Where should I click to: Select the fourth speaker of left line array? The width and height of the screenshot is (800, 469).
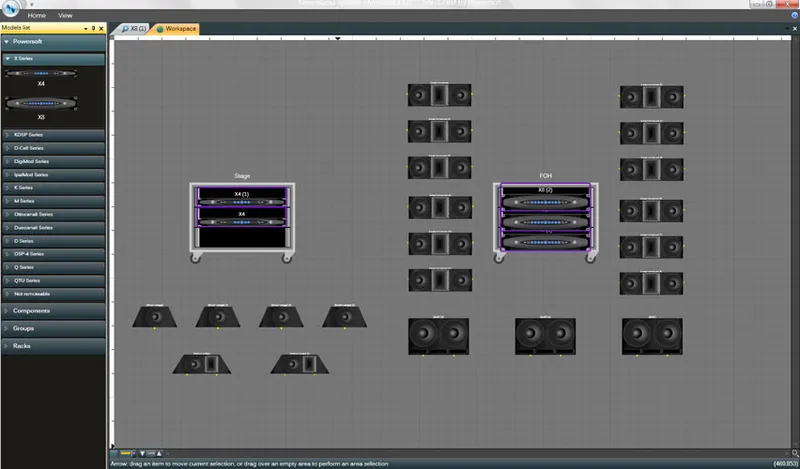(440, 207)
